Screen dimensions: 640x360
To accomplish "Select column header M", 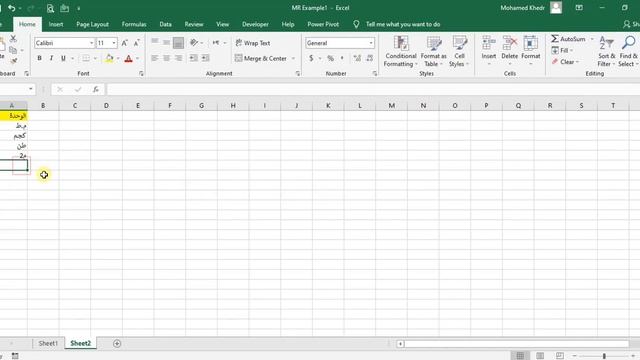I will [391, 105].
